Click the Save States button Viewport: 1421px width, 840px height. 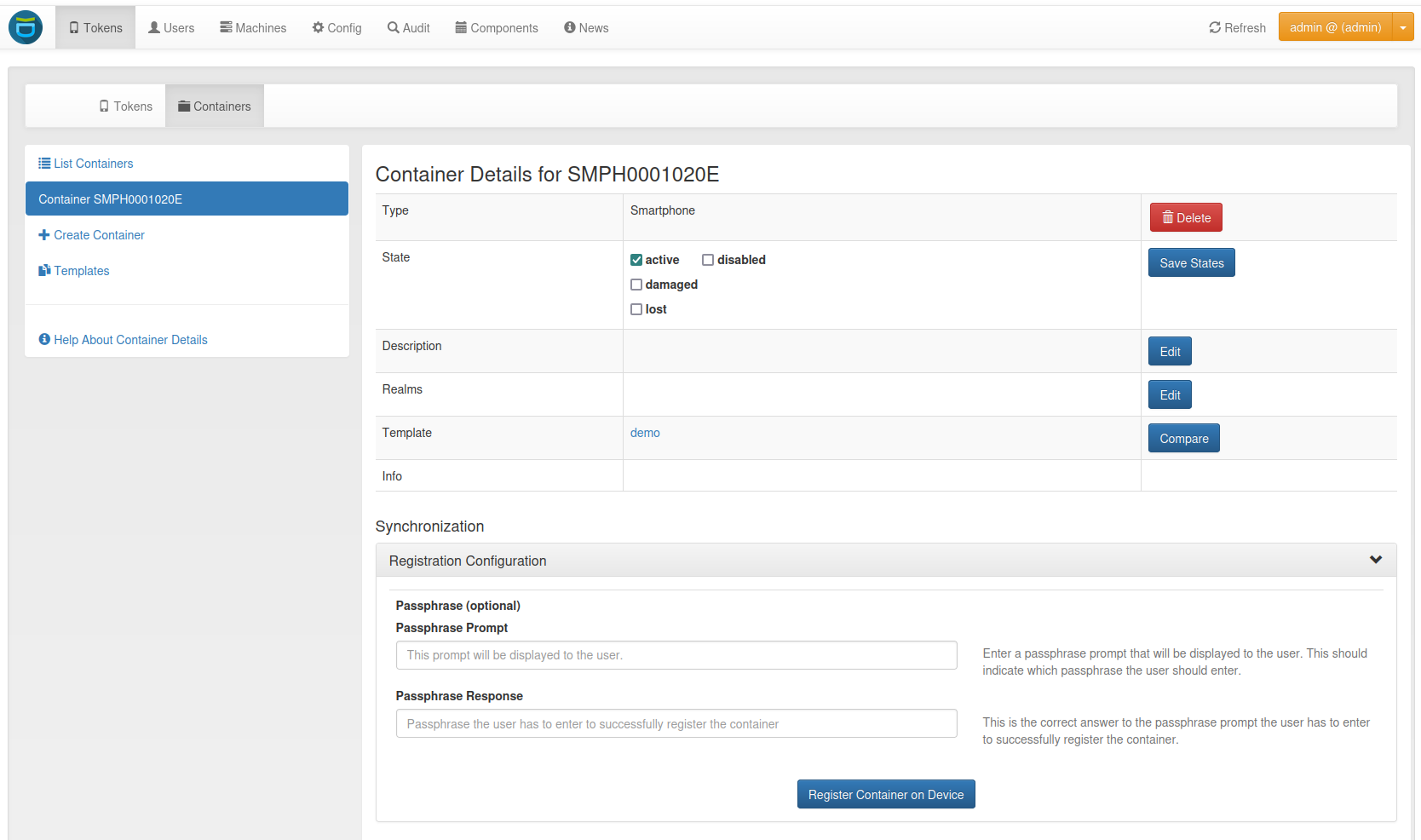point(1191,262)
